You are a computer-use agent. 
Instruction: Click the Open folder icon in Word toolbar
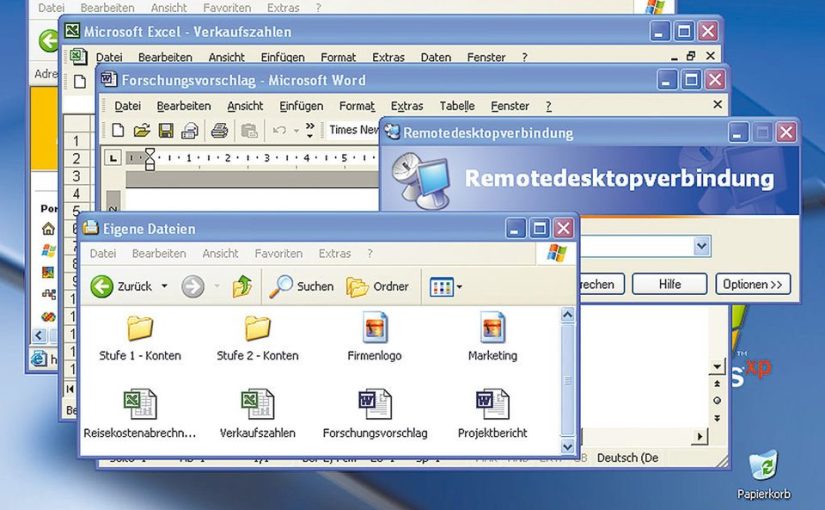(142, 130)
